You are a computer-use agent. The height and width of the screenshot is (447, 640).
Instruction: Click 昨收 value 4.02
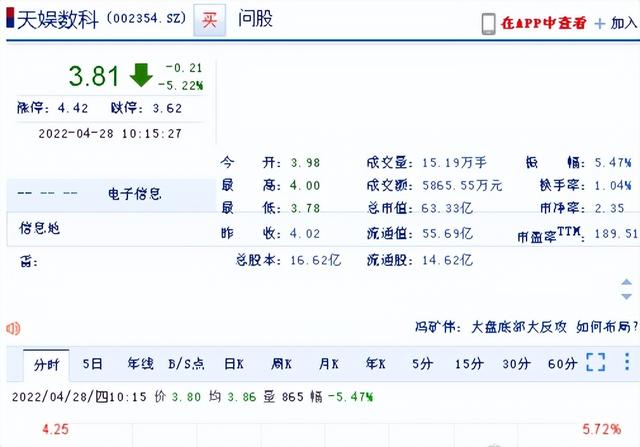[305, 234]
